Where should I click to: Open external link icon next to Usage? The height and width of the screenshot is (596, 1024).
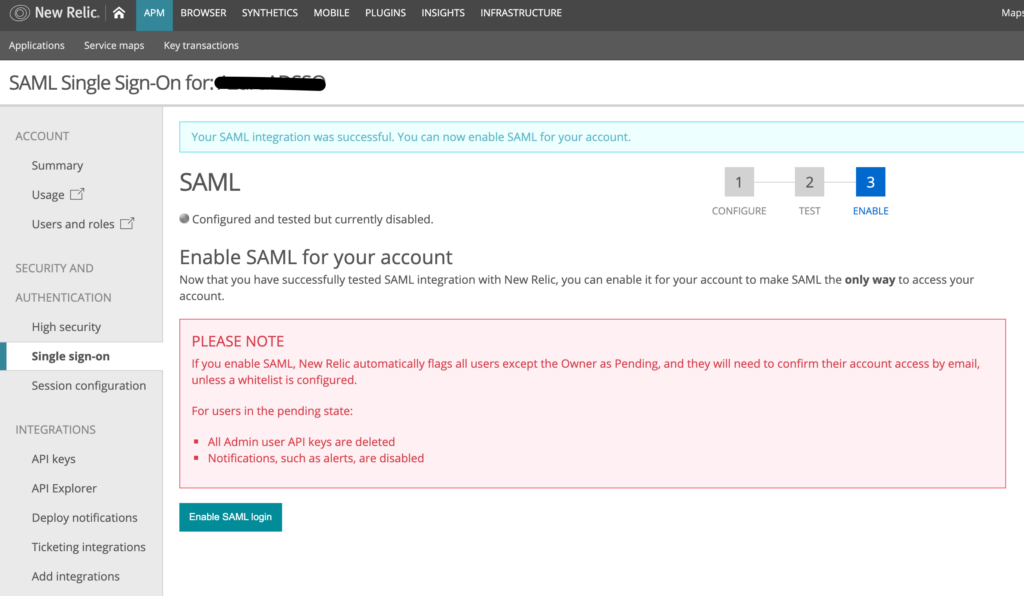coord(77,194)
